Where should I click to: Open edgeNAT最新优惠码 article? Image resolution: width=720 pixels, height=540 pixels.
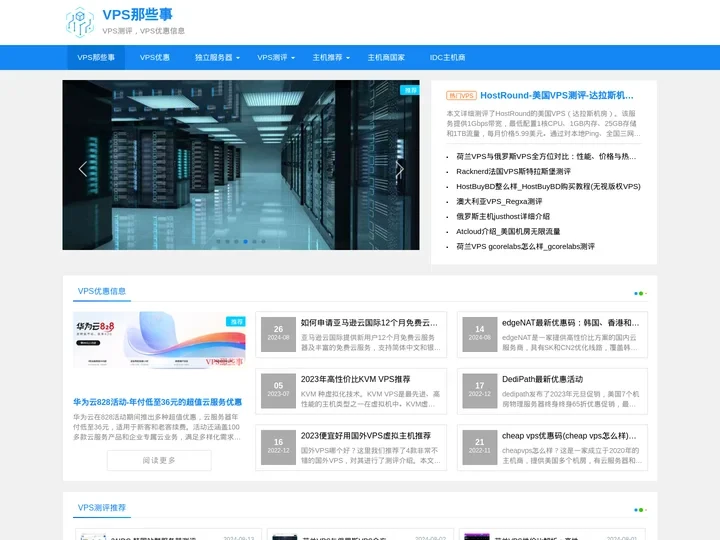(570, 323)
